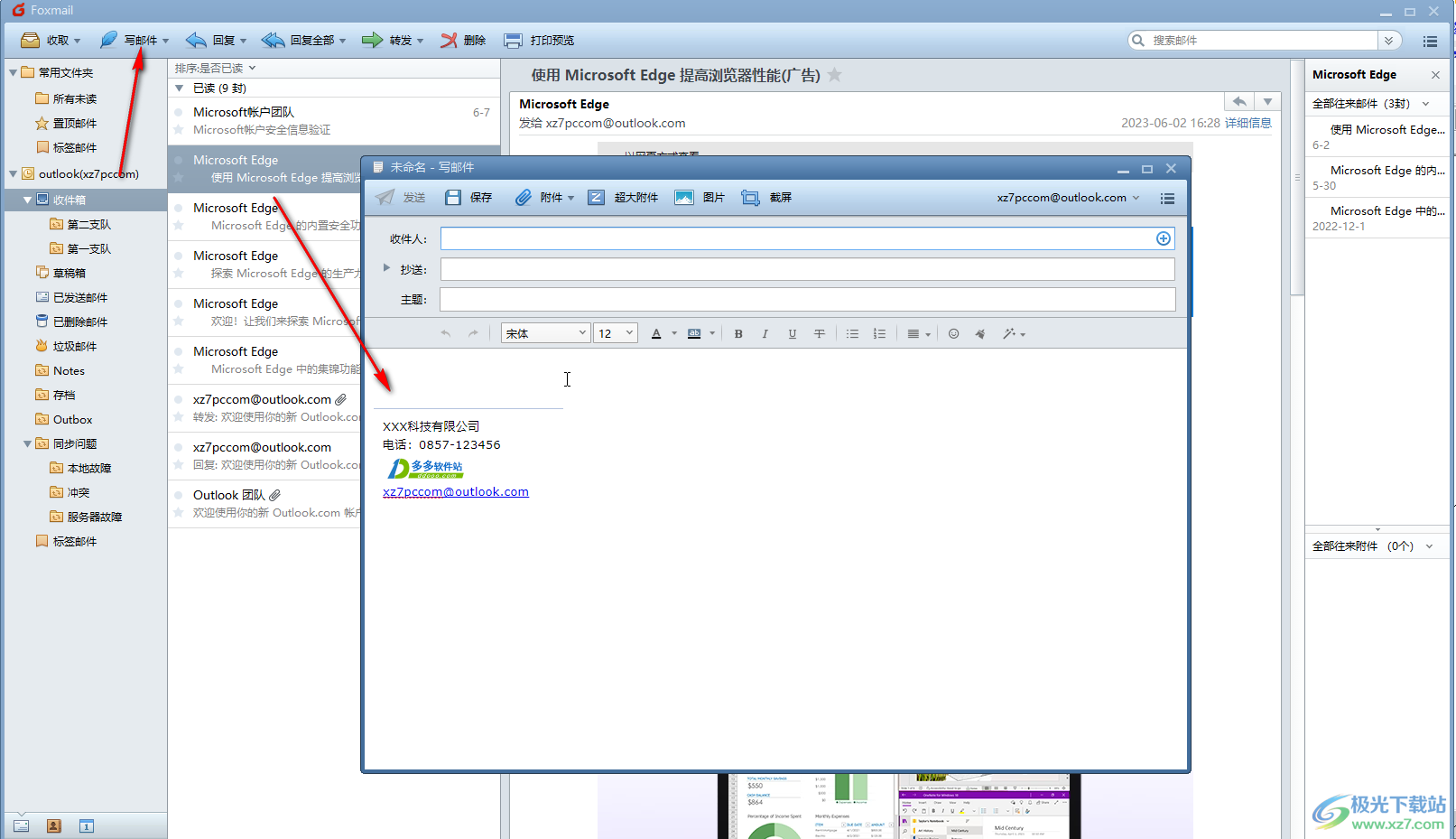The image size is (1456, 839).
Task: Click the text highlight color swatch
Action: 694,333
